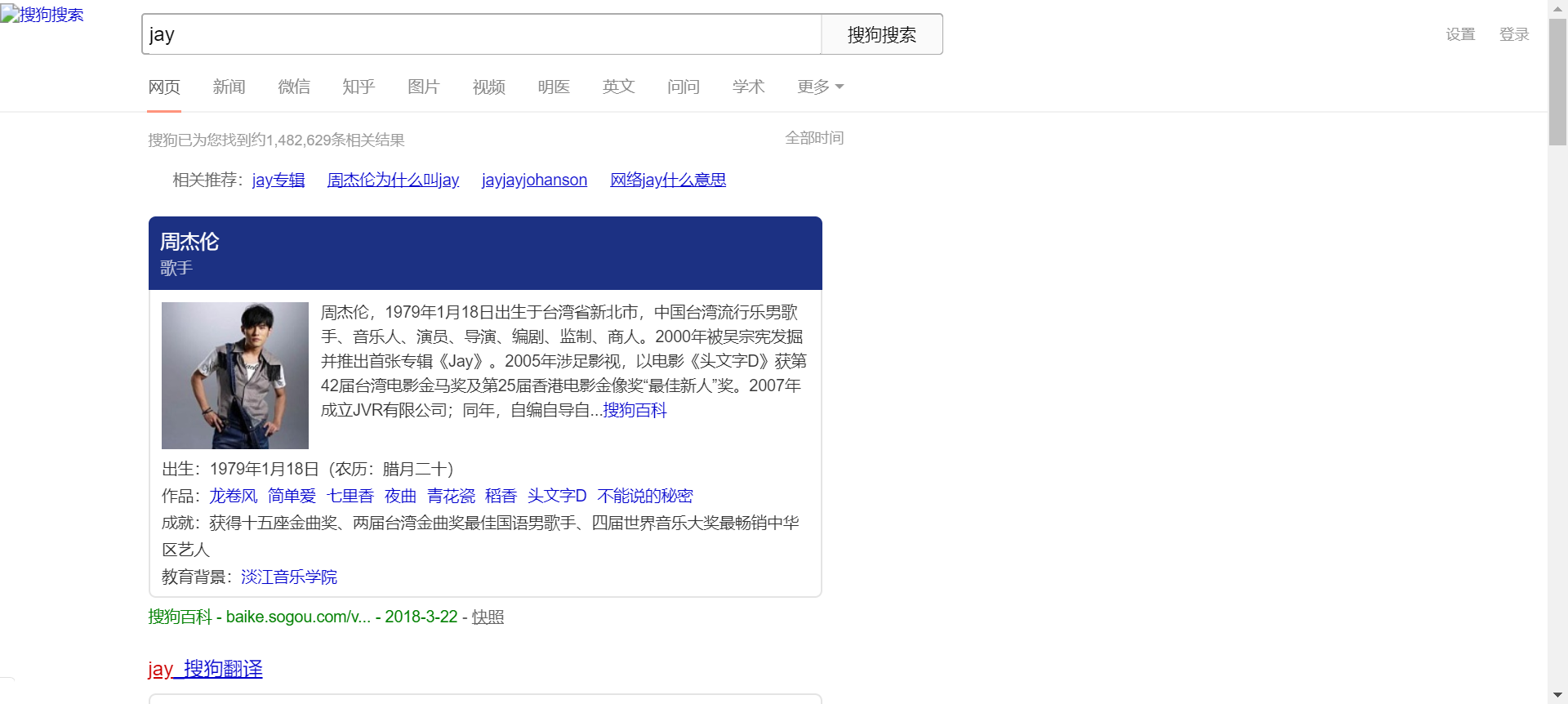Screen dimensions: 1568x704
Task: Open the 全部时间 time filter
Action: click(814, 138)
